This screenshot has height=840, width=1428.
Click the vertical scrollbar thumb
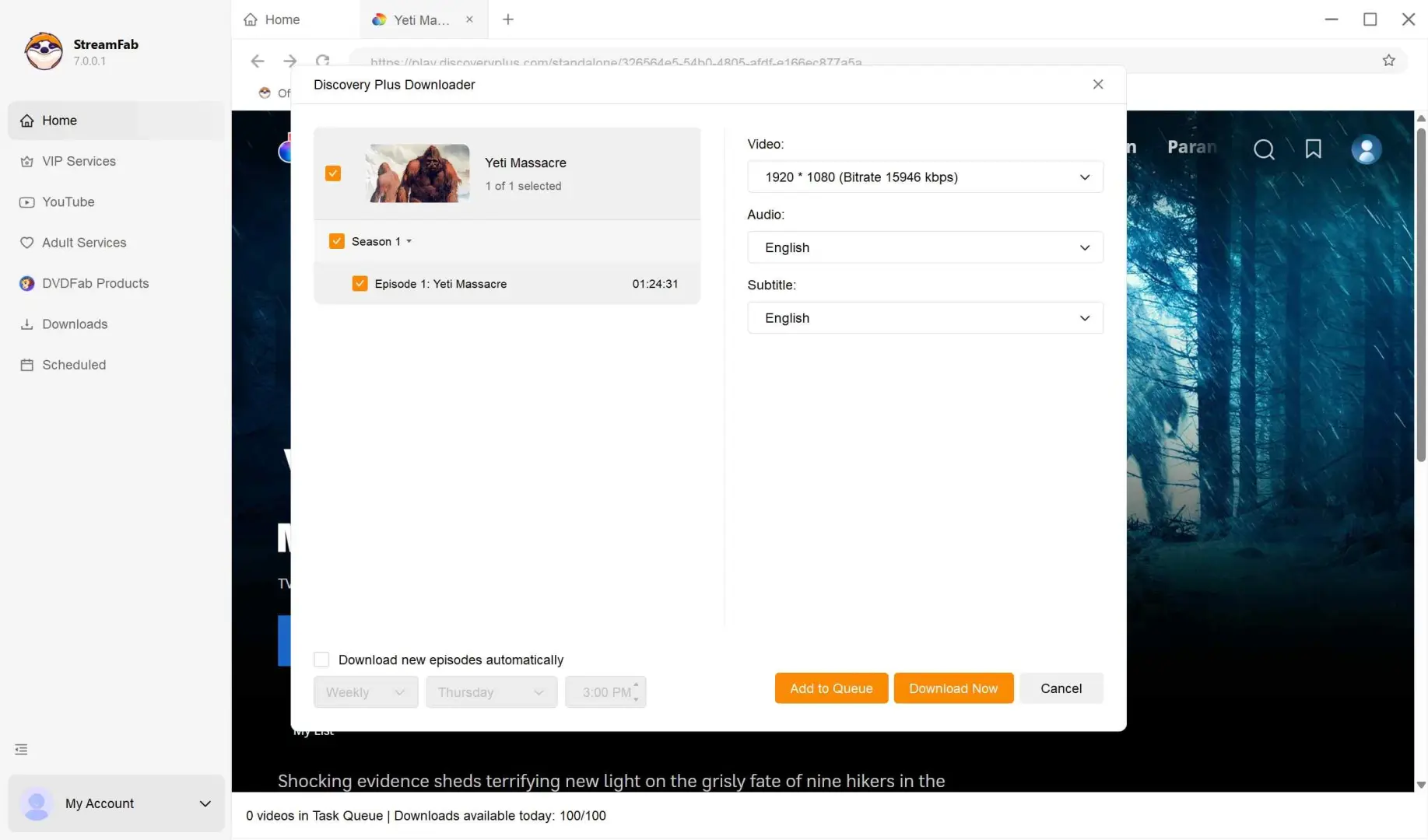point(1421,294)
